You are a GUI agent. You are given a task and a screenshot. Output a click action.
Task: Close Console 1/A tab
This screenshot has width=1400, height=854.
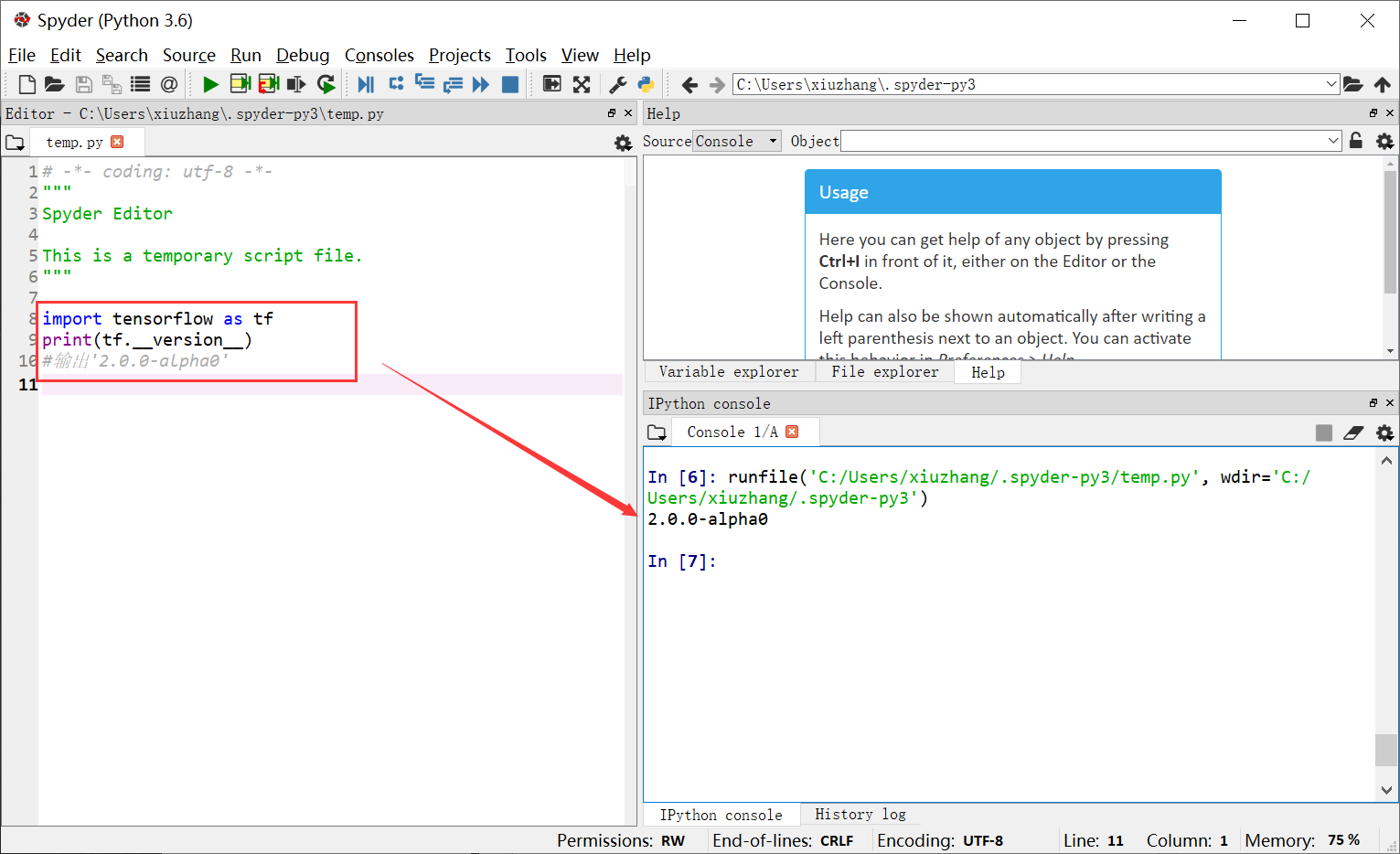tap(792, 432)
